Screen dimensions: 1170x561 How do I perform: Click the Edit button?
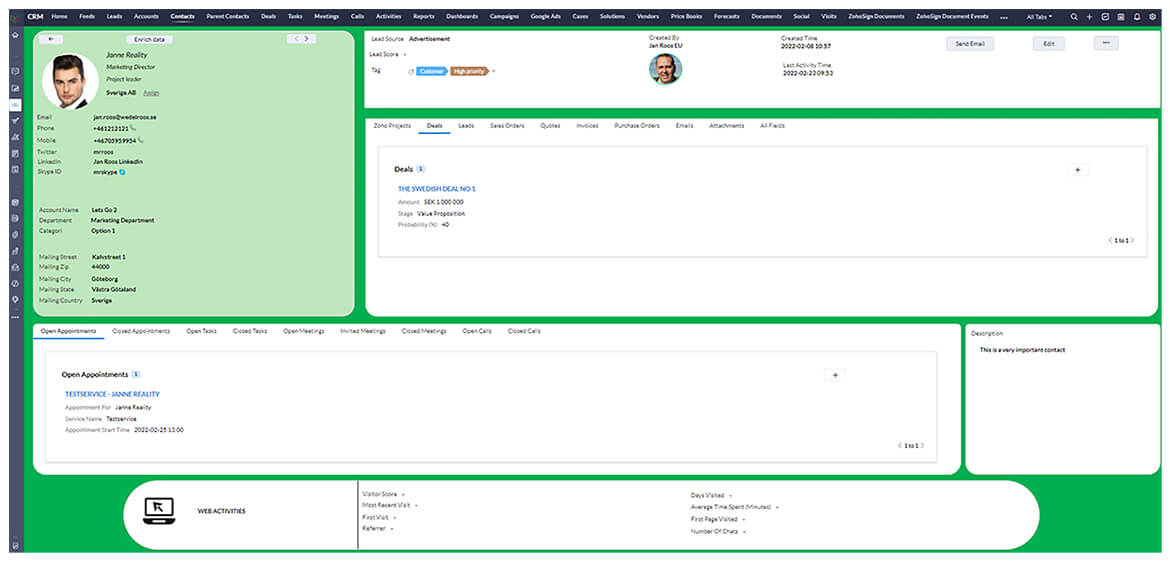[1048, 43]
